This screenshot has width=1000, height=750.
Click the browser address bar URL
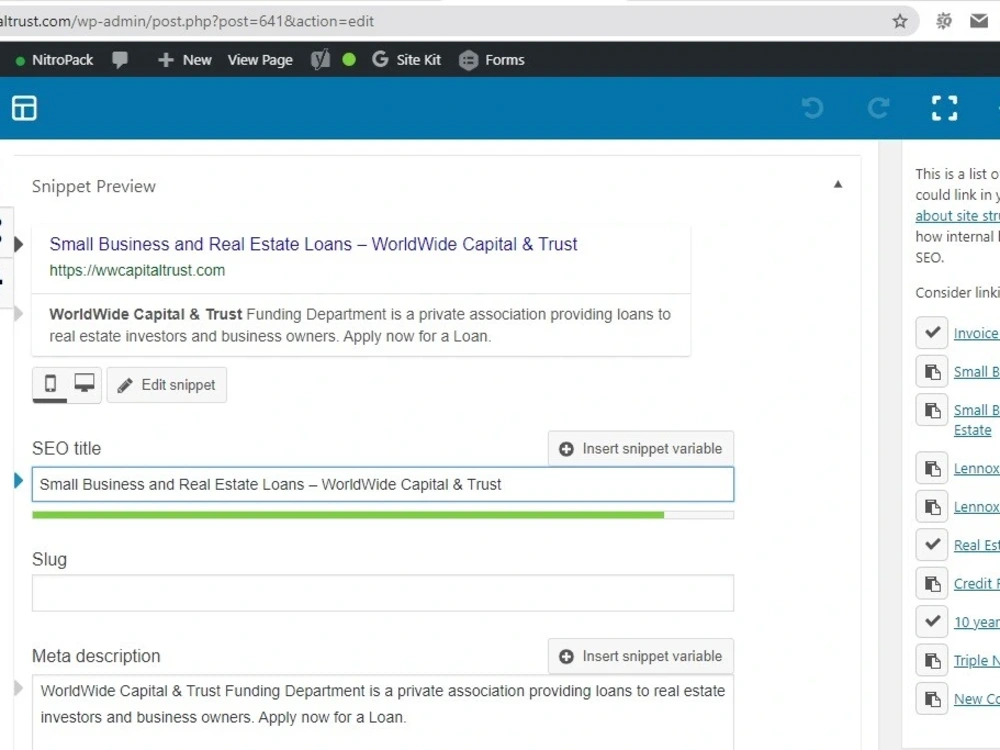click(x=186, y=21)
